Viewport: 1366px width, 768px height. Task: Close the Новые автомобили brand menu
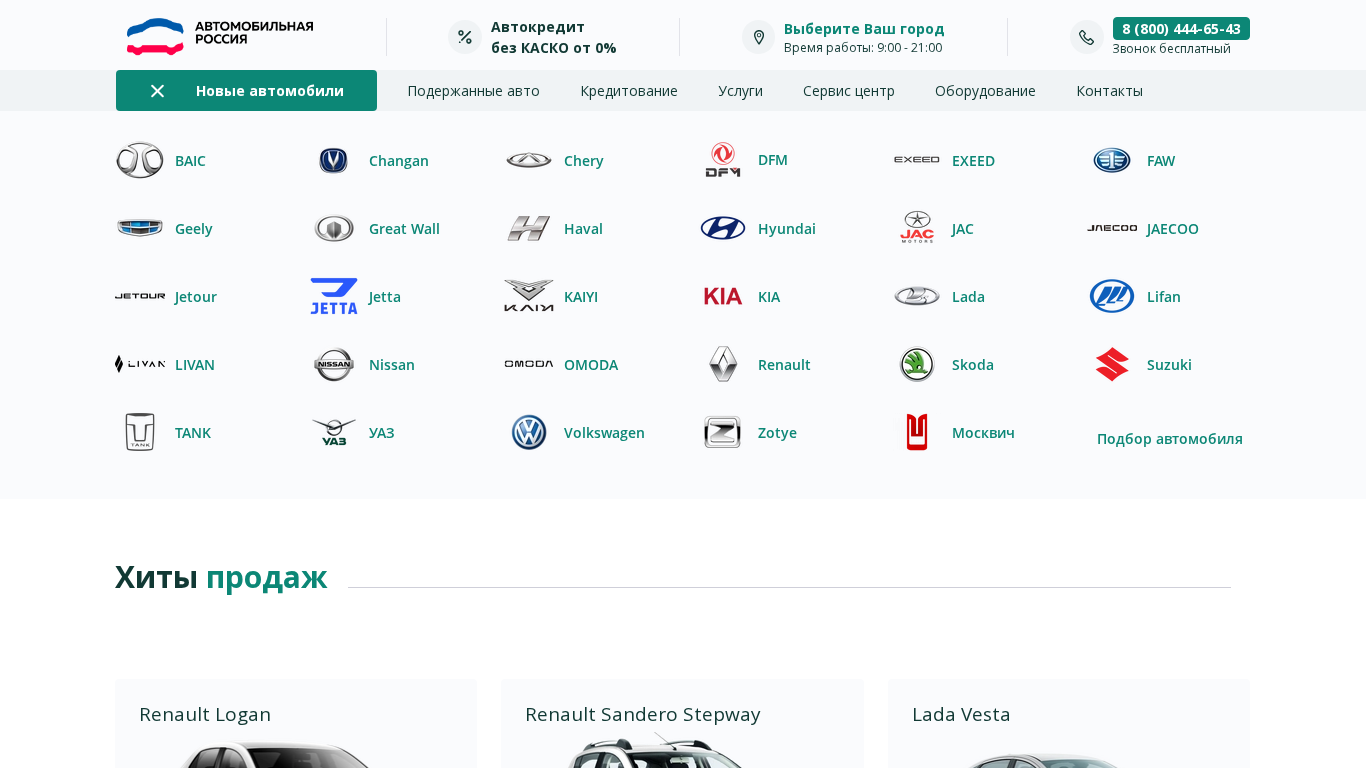pyautogui.click(x=157, y=91)
